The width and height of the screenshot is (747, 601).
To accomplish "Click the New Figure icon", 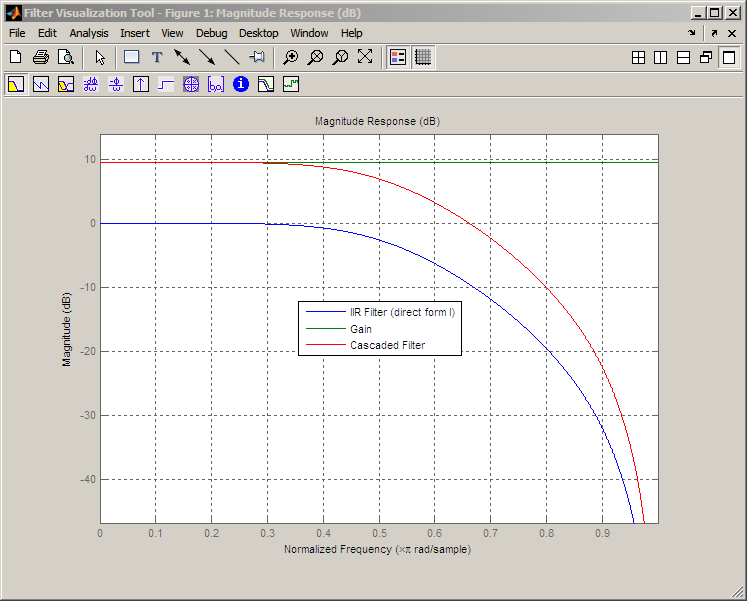I will (16, 57).
